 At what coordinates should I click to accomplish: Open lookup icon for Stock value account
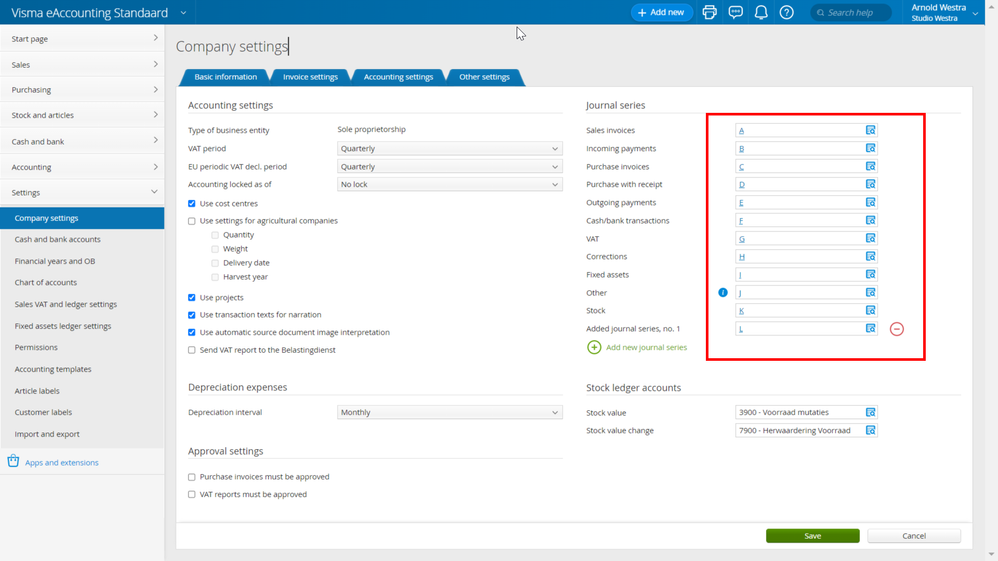[x=870, y=412]
